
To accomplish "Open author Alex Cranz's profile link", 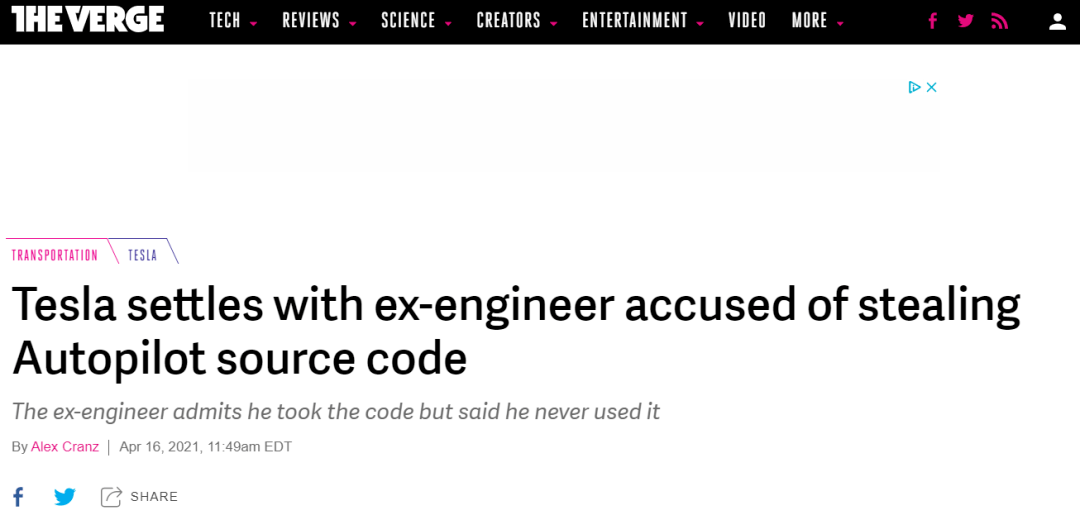I will pos(65,447).
